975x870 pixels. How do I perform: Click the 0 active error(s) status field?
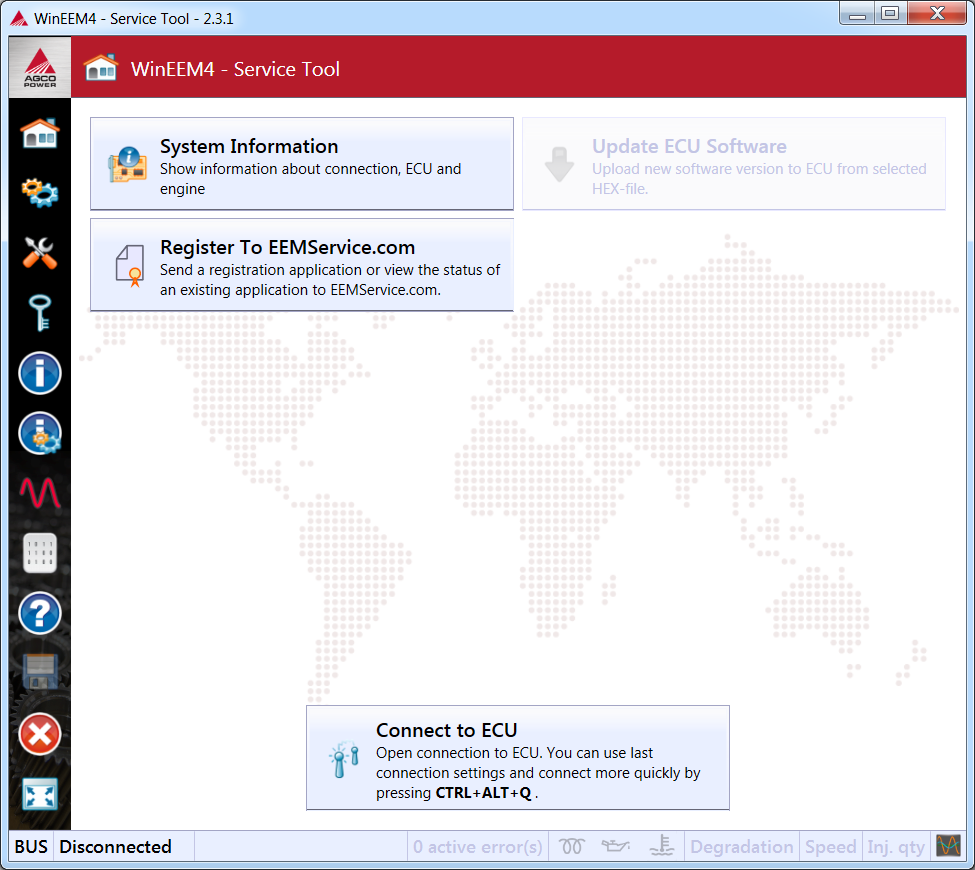pyautogui.click(x=478, y=847)
